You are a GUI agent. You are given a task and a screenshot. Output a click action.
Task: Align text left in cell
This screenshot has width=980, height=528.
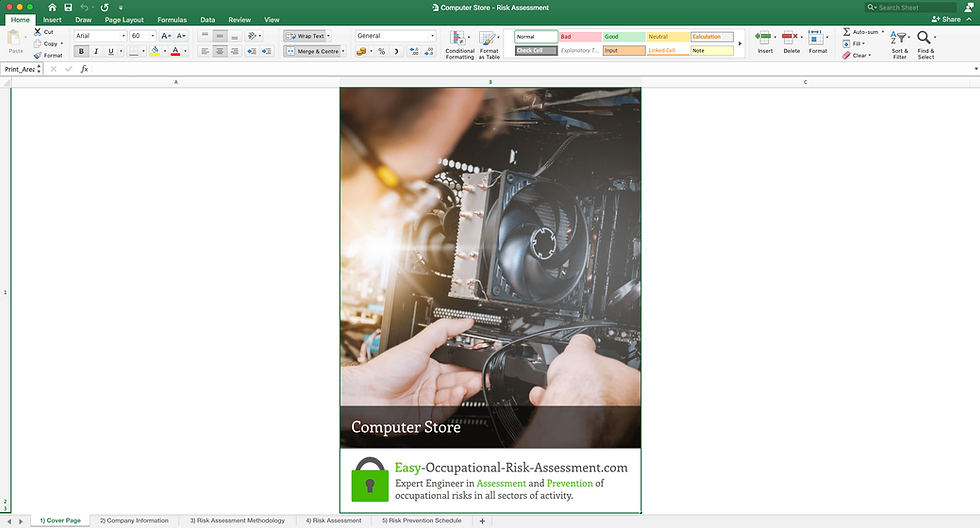point(205,51)
